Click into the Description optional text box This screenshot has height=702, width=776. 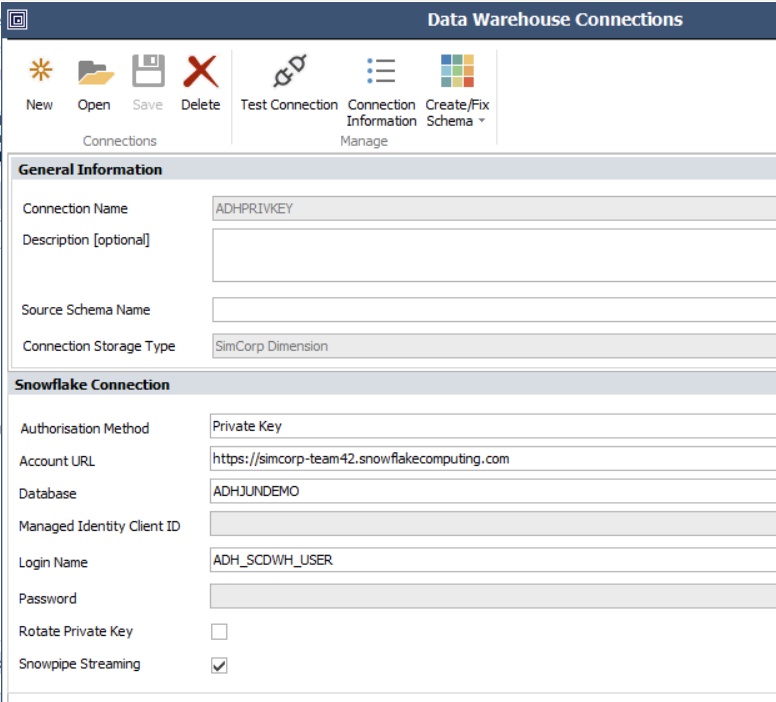(x=494, y=255)
